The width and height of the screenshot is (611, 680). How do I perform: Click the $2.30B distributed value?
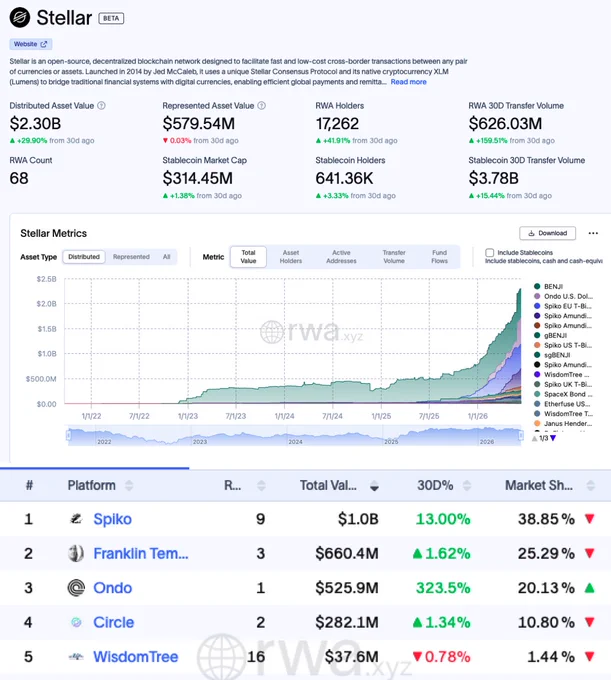(35, 124)
